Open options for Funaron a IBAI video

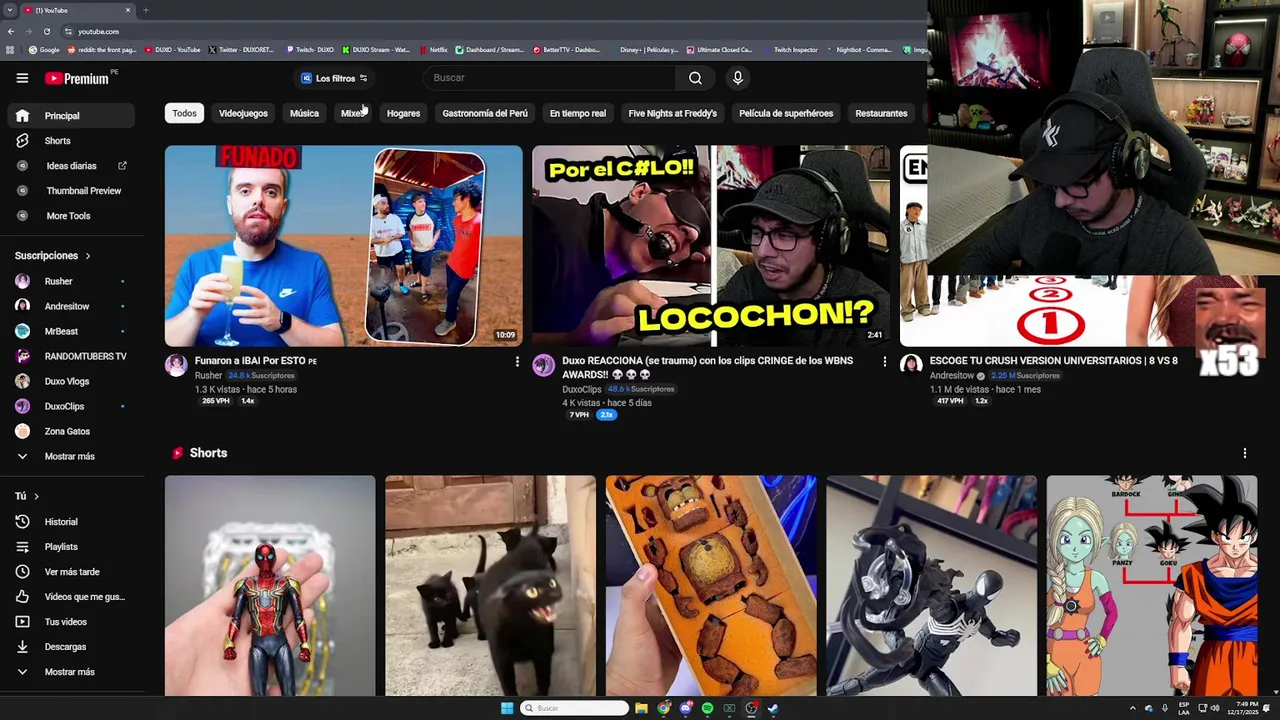(x=517, y=362)
